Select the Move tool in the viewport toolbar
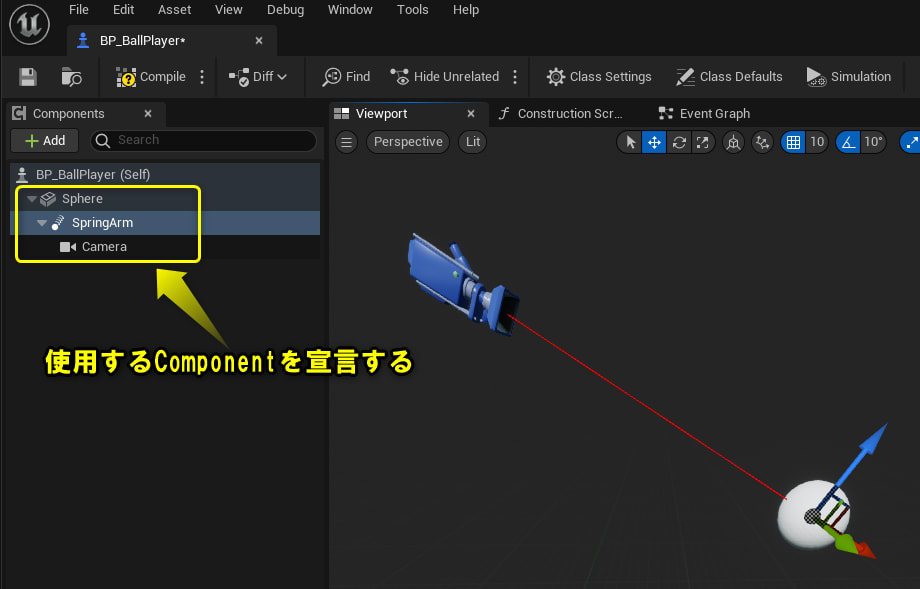The height and width of the screenshot is (589, 920). coord(654,142)
